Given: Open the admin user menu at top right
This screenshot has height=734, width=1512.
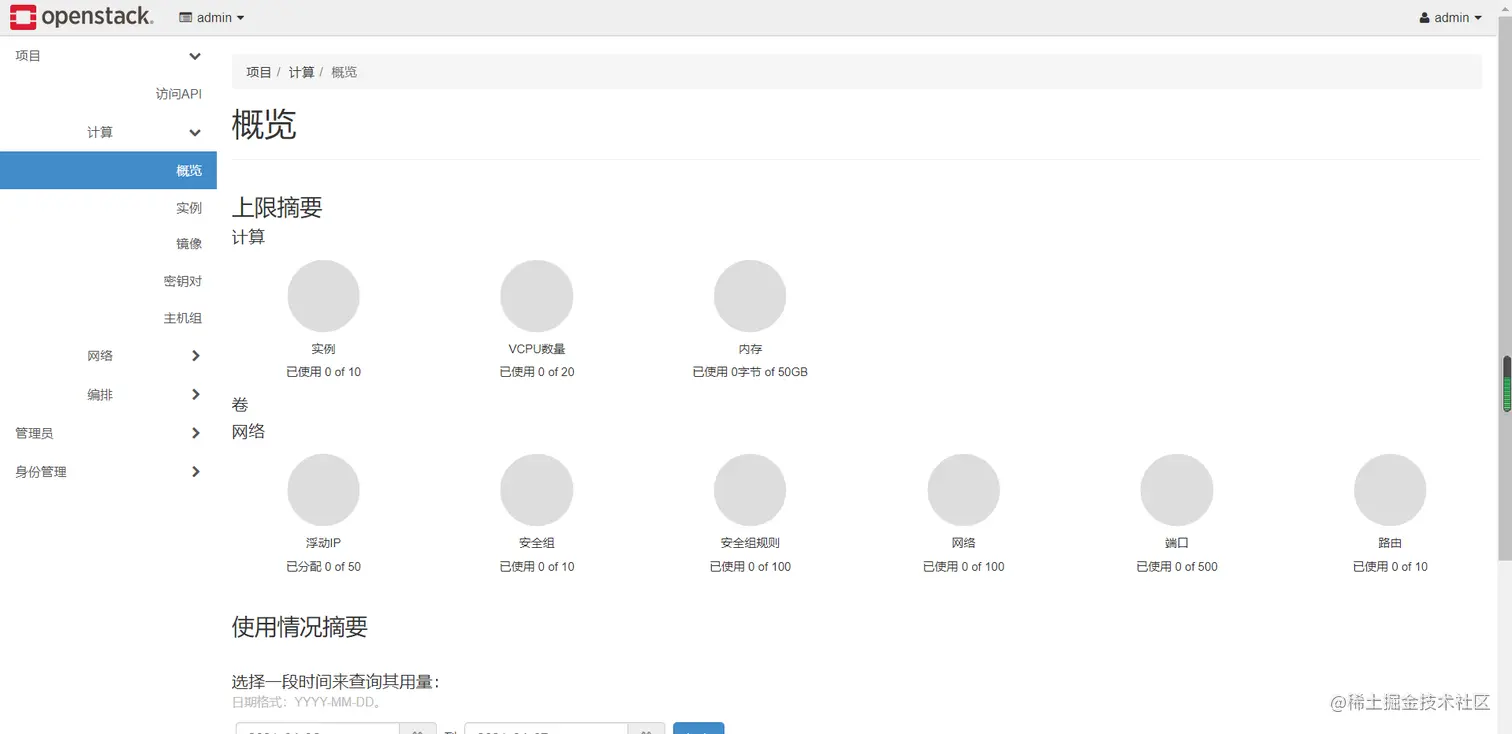Looking at the screenshot, I should [1451, 18].
